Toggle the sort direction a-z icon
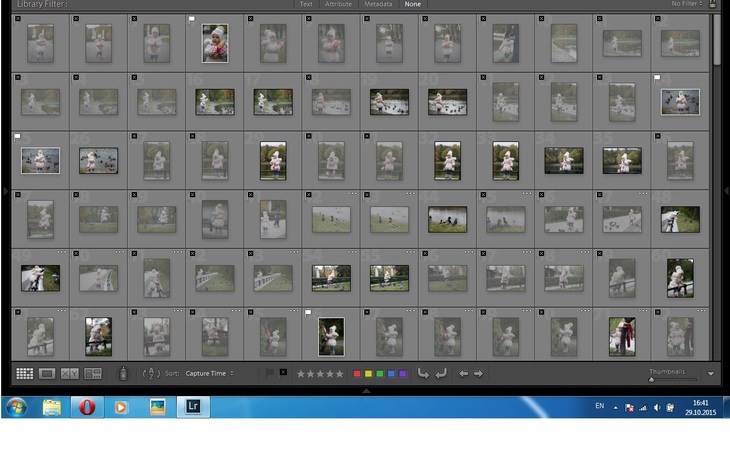730x456 pixels. click(151, 373)
